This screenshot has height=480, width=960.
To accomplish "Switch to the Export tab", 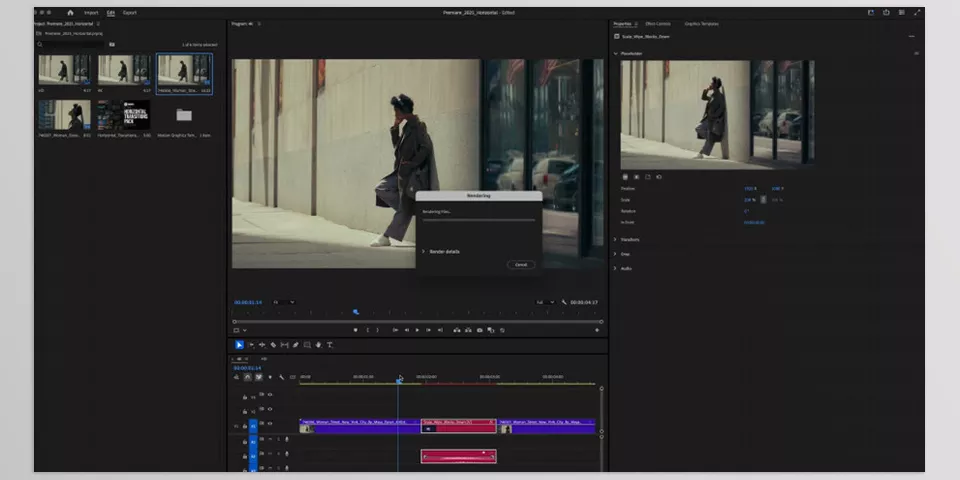I will point(130,12).
